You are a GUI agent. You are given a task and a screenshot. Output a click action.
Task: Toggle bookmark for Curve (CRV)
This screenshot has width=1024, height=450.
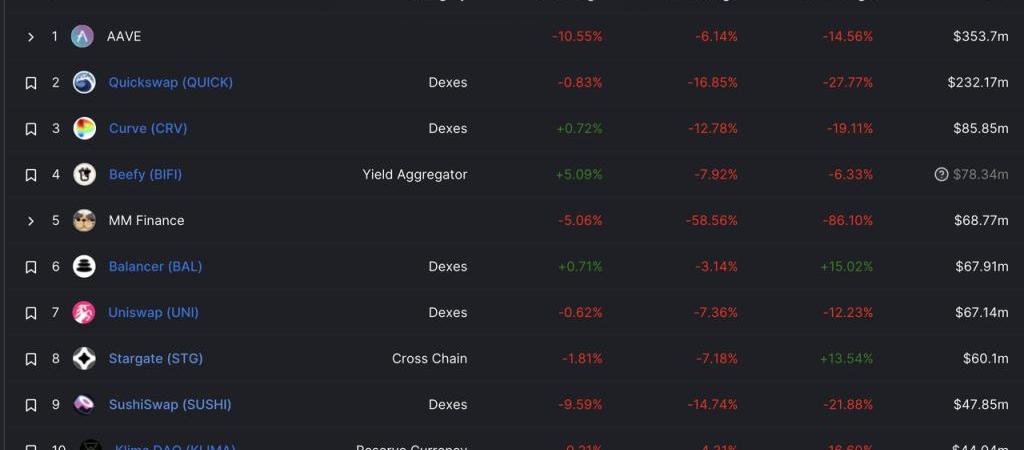pyautogui.click(x=31, y=129)
